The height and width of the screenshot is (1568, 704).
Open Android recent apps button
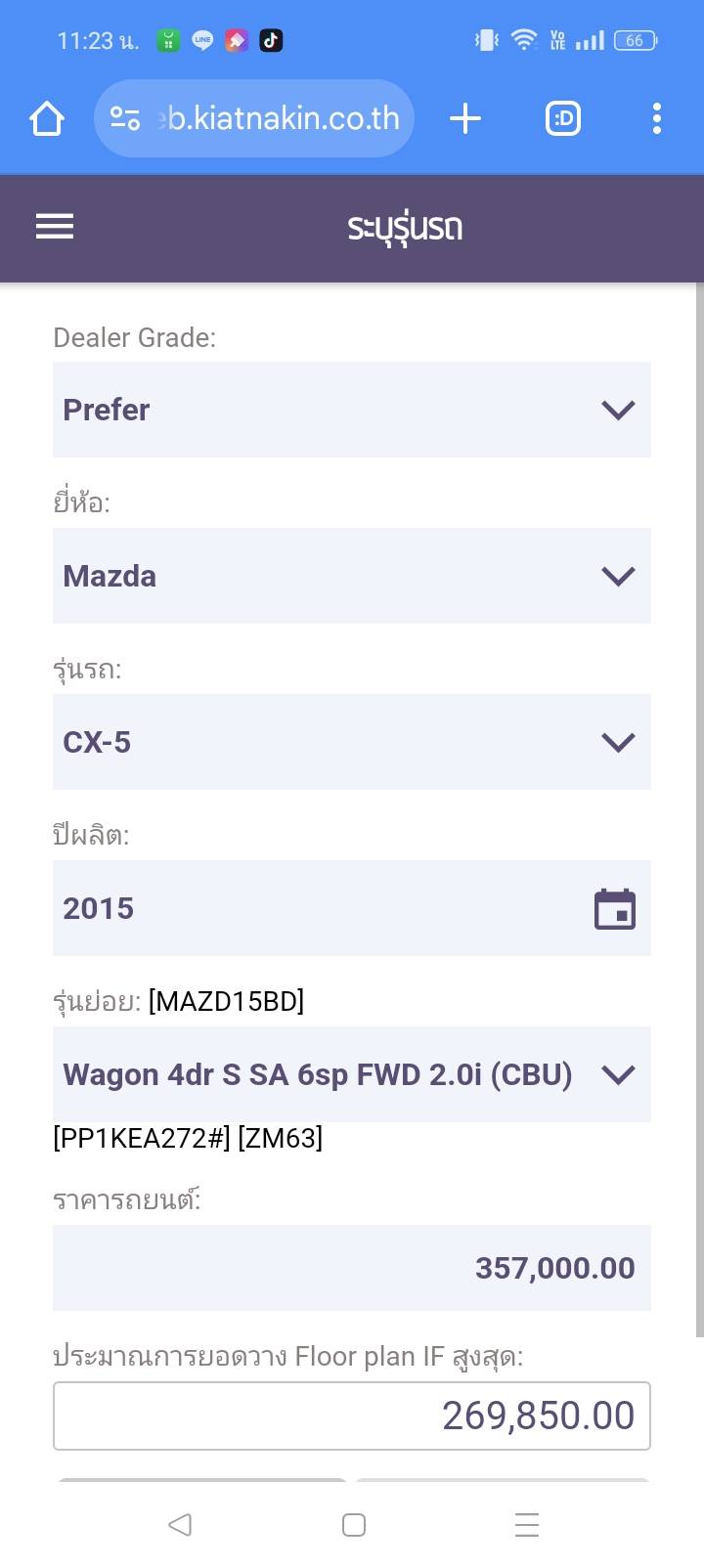click(526, 1525)
